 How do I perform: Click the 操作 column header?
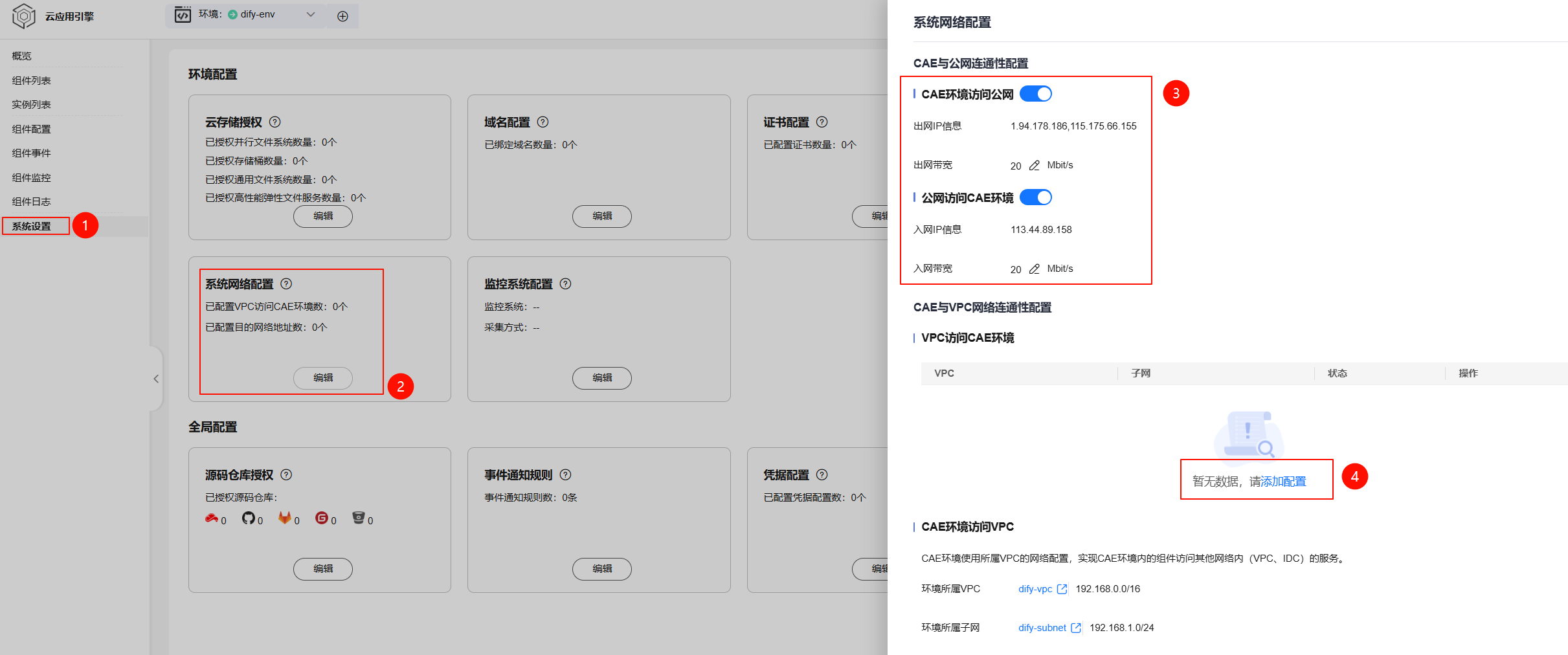pos(1468,373)
